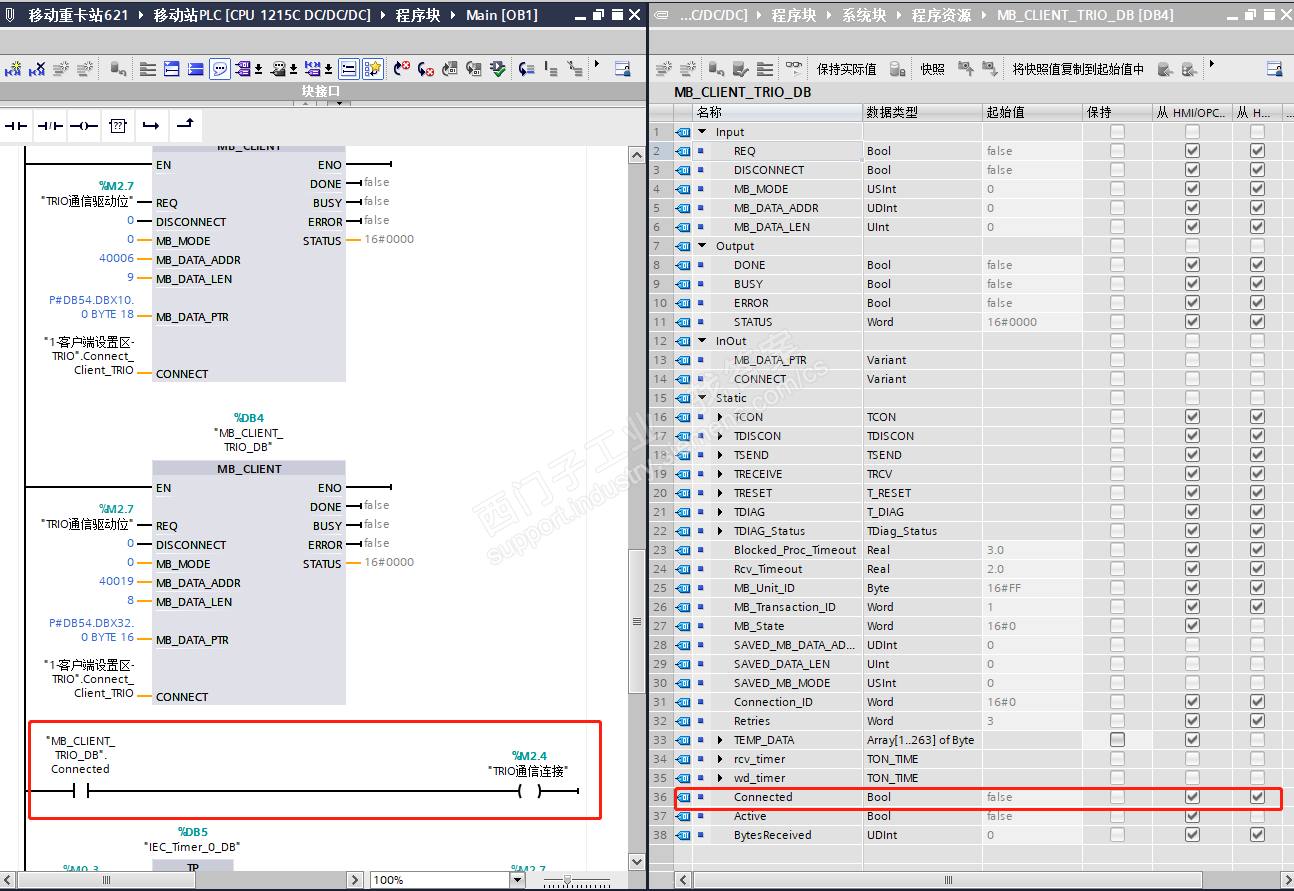Toggle the favorites star icon in toolbar

pos(373,69)
